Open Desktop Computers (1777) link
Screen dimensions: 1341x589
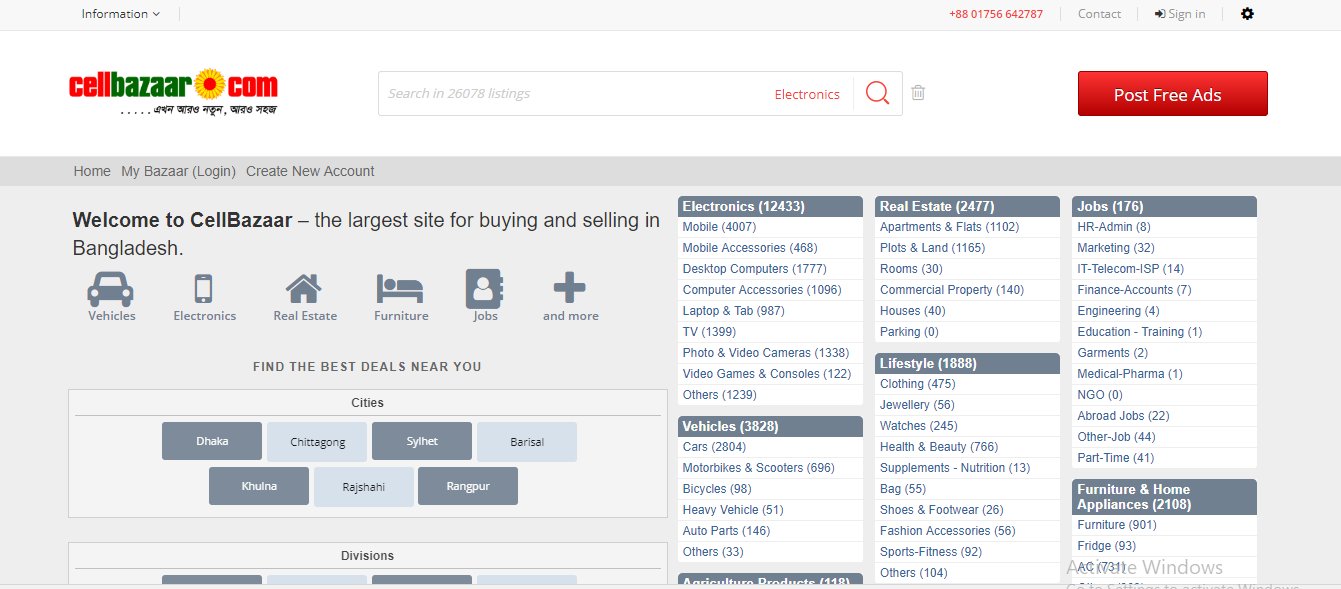coord(754,269)
